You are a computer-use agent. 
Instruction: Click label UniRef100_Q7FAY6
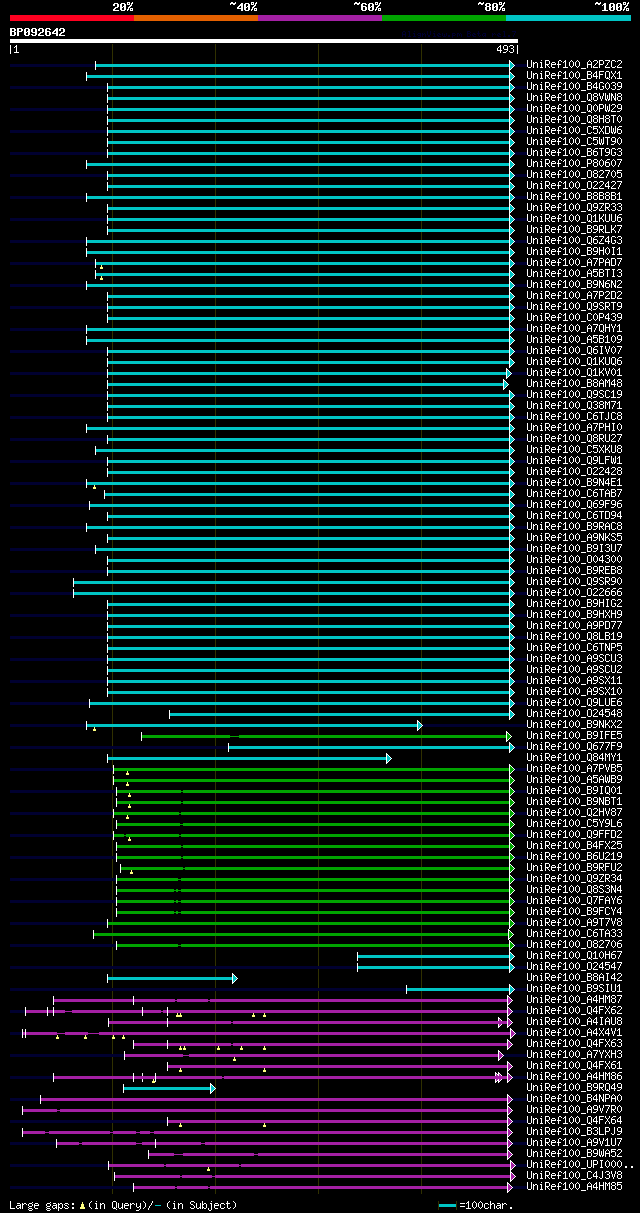[574, 900]
